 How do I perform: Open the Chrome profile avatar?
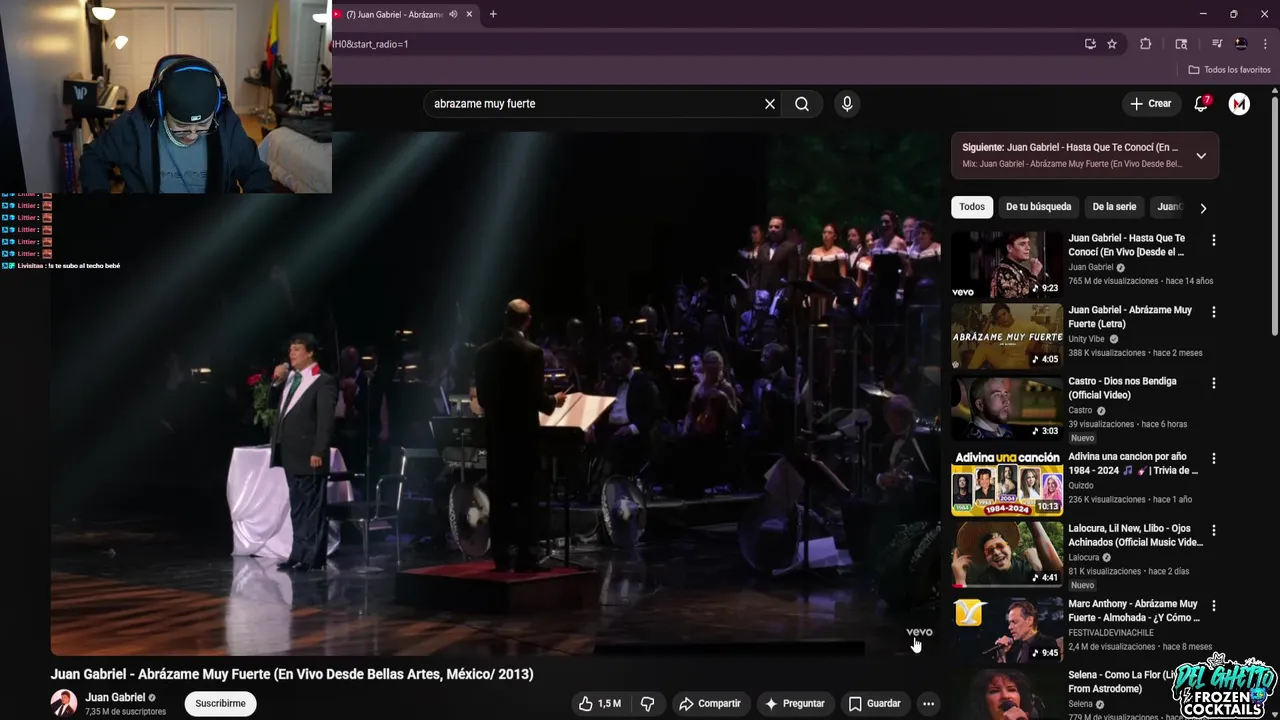1241,44
